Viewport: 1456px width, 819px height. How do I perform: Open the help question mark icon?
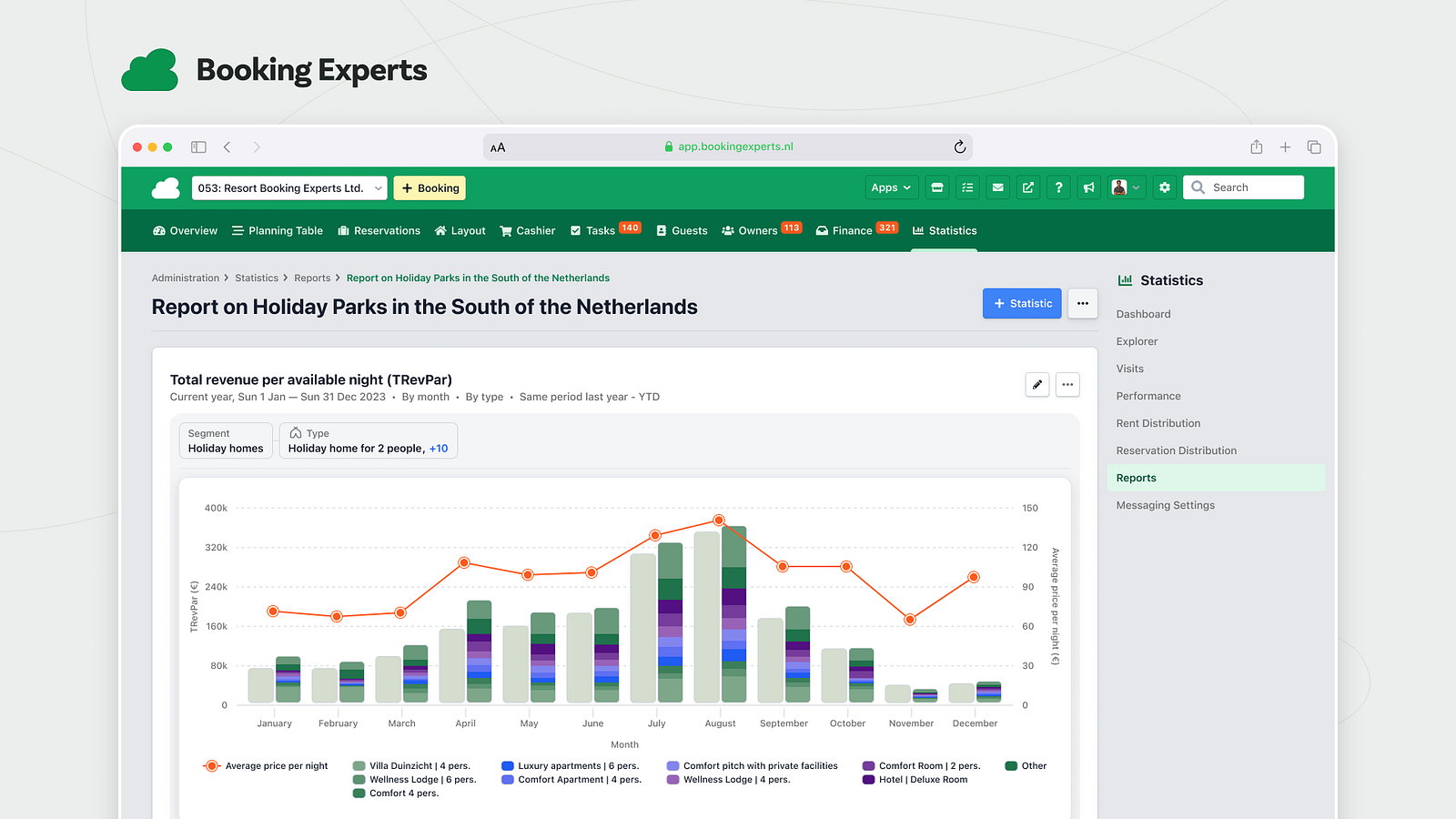point(1058,187)
